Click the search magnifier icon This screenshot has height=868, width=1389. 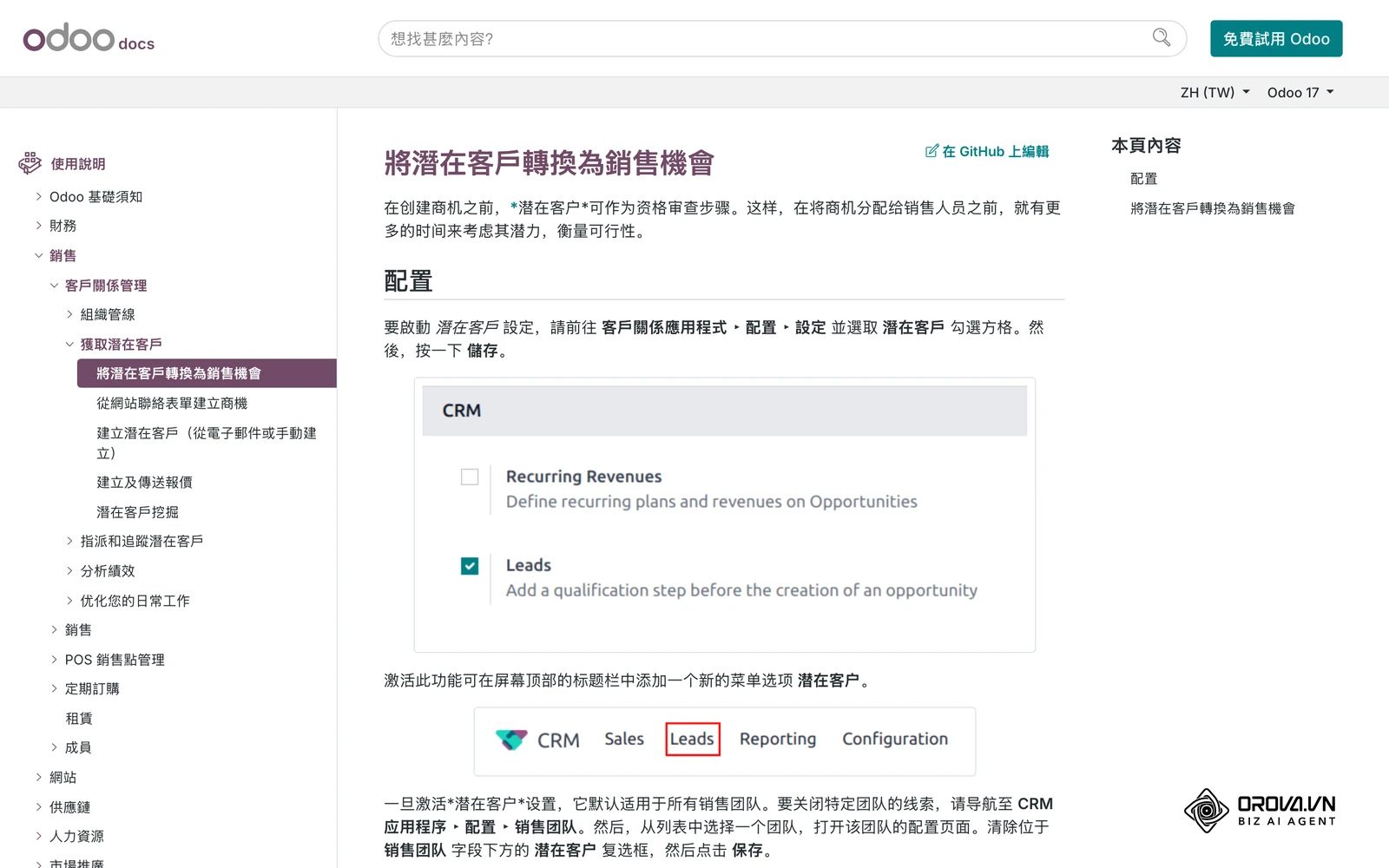tap(1162, 37)
